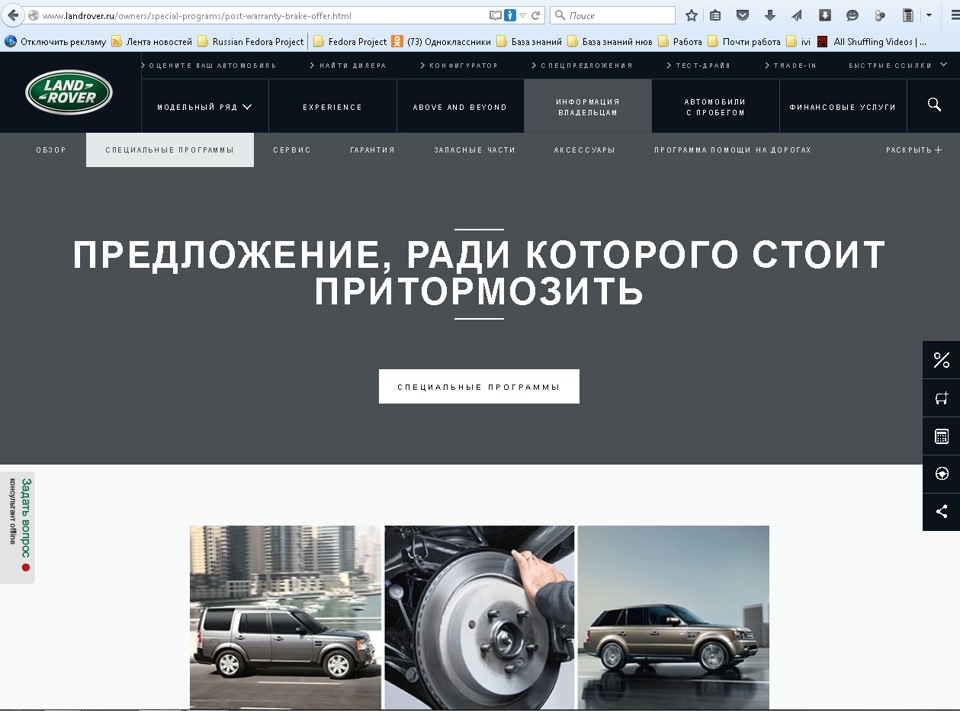
Task: Open the downloads arrow in the browser toolbar
Action: coord(769,15)
